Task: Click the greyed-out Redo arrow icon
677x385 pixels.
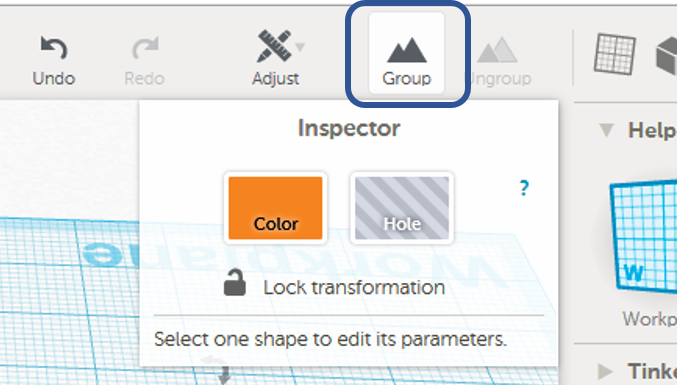Action: click(x=145, y=47)
